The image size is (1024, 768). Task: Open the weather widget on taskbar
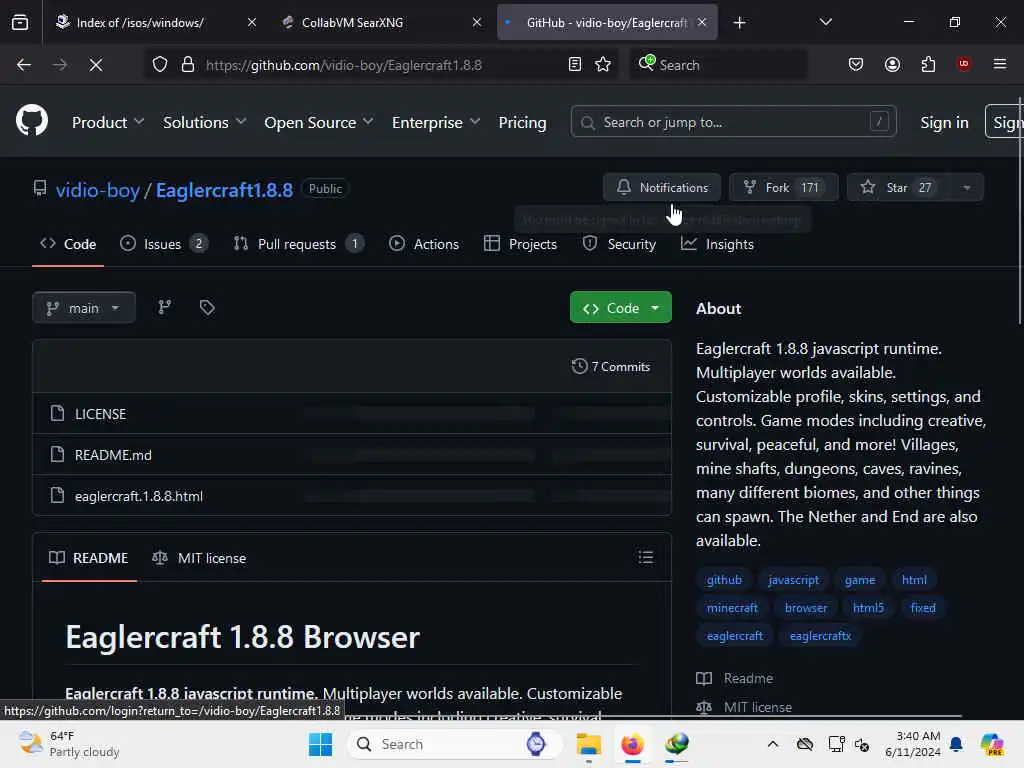point(69,744)
